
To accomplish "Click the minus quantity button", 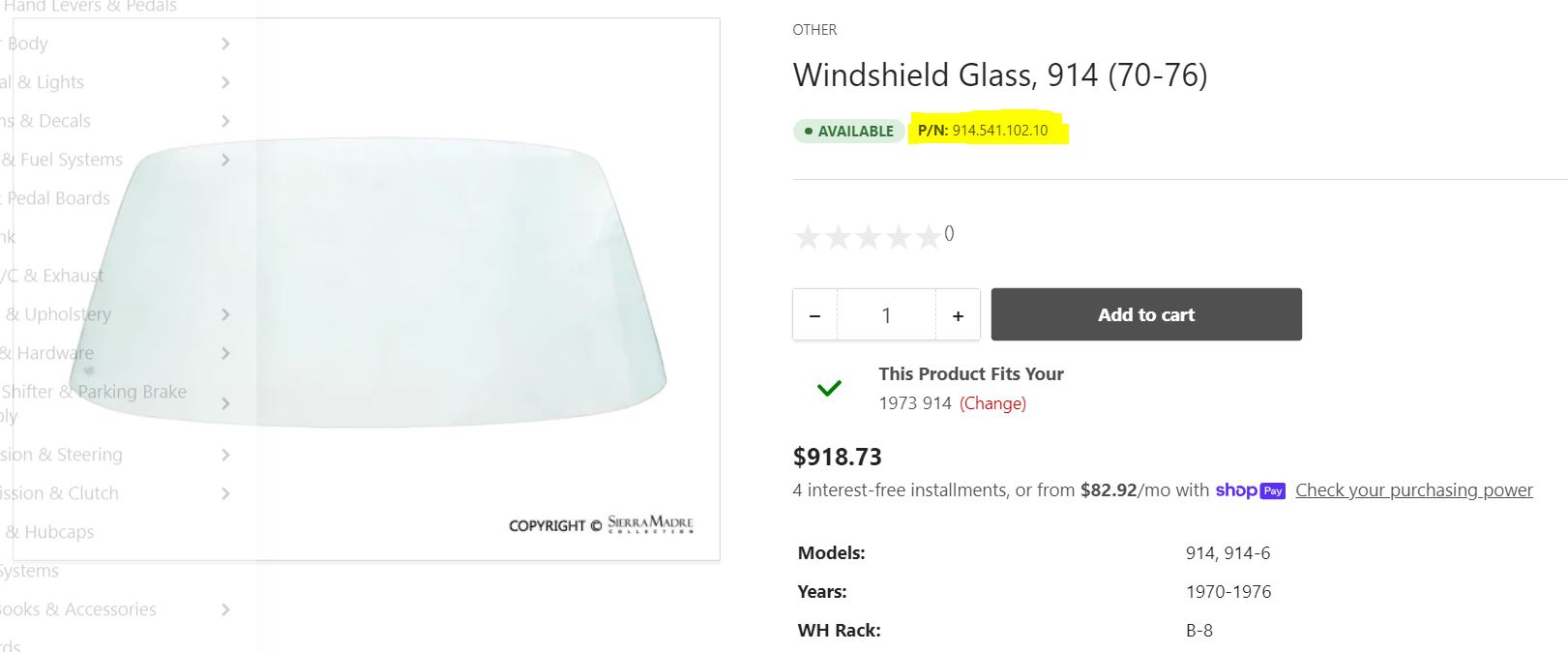I will pyautogui.click(x=815, y=315).
